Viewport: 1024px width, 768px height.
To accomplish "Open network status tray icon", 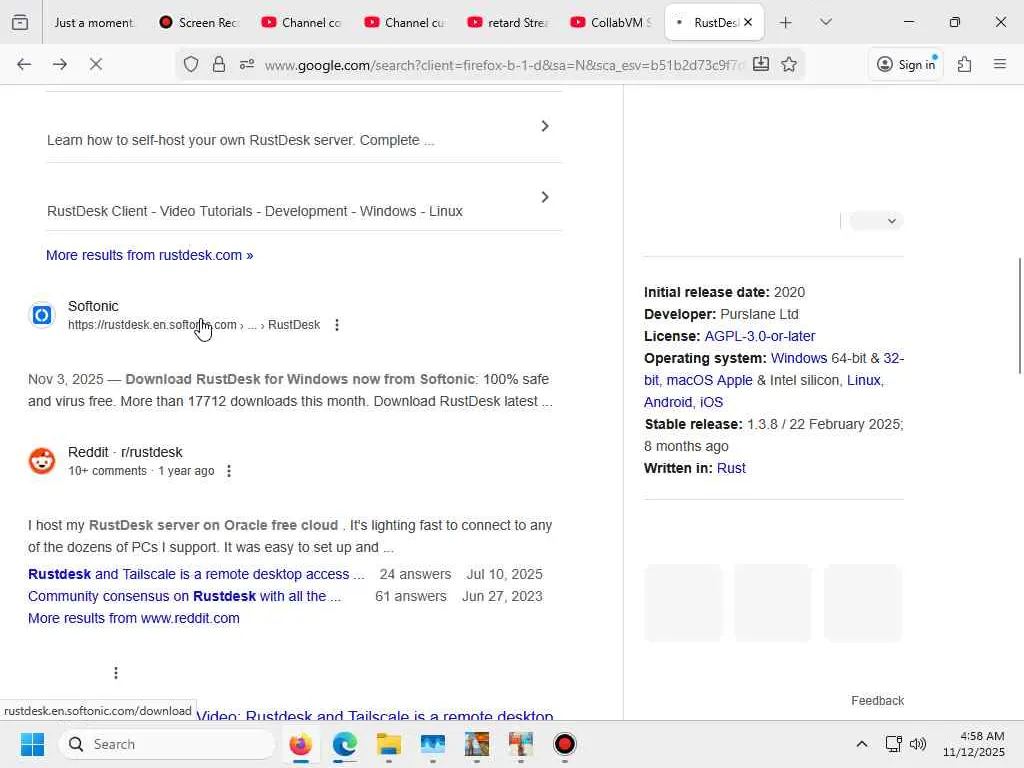I will click(893, 744).
